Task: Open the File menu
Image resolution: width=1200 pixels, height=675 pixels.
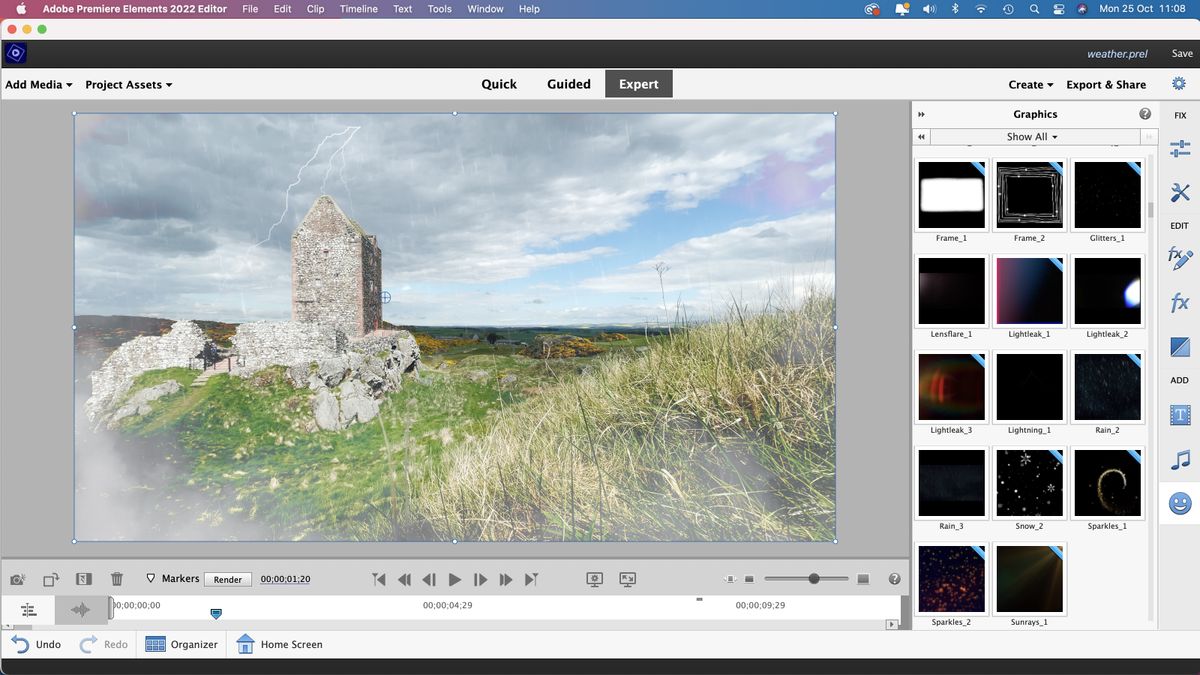Action: click(x=250, y=9)
